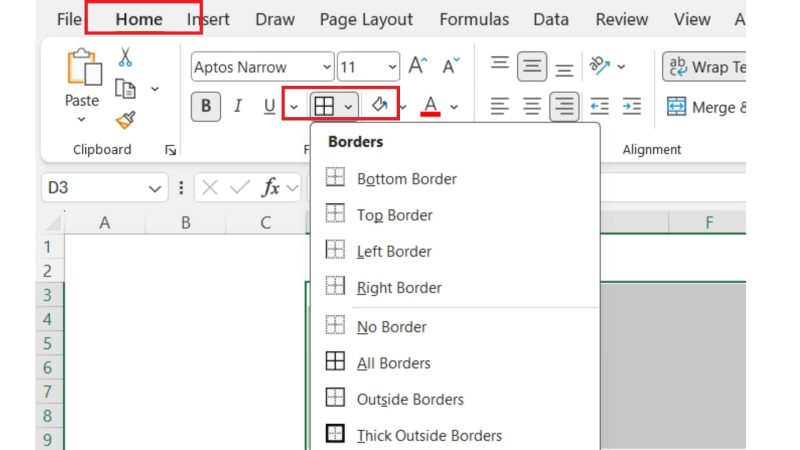800x450 pixels.
Task: Click the Select All corner triangle
Action: (x=53, y=223)
